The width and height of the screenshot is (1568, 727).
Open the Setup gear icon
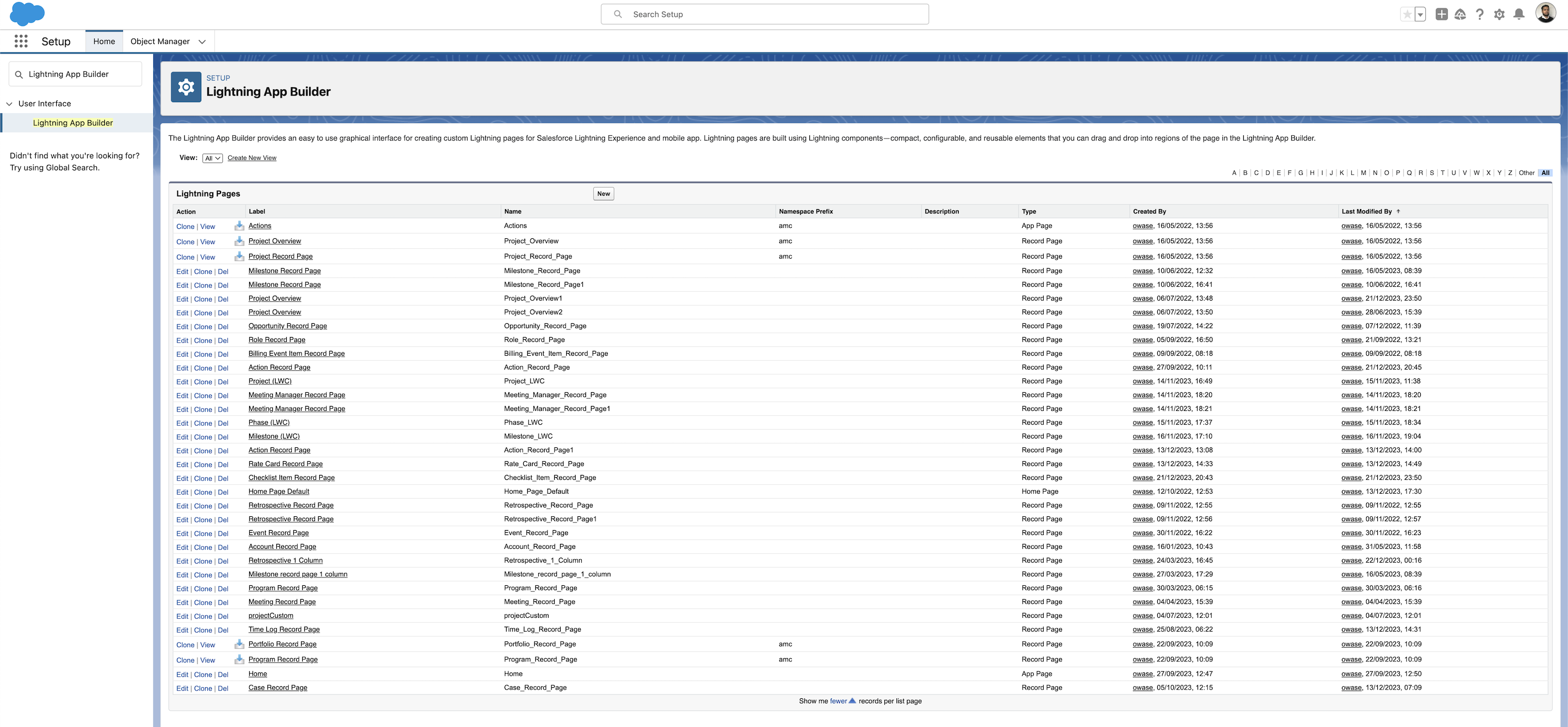(x=1499, y=13)
